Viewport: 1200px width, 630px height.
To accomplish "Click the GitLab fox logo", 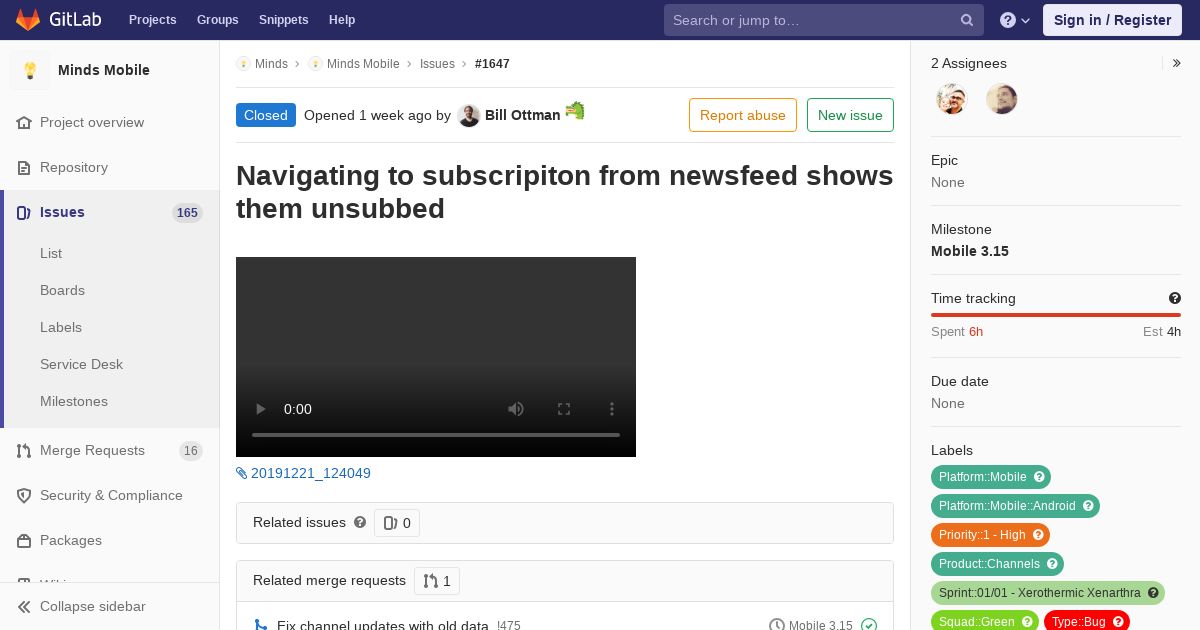I will [28, 20].
